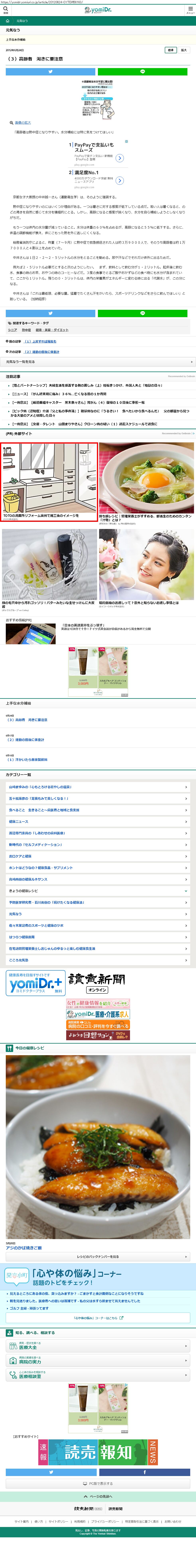Open the 元気なう一覧を見る row

(97, 362)
